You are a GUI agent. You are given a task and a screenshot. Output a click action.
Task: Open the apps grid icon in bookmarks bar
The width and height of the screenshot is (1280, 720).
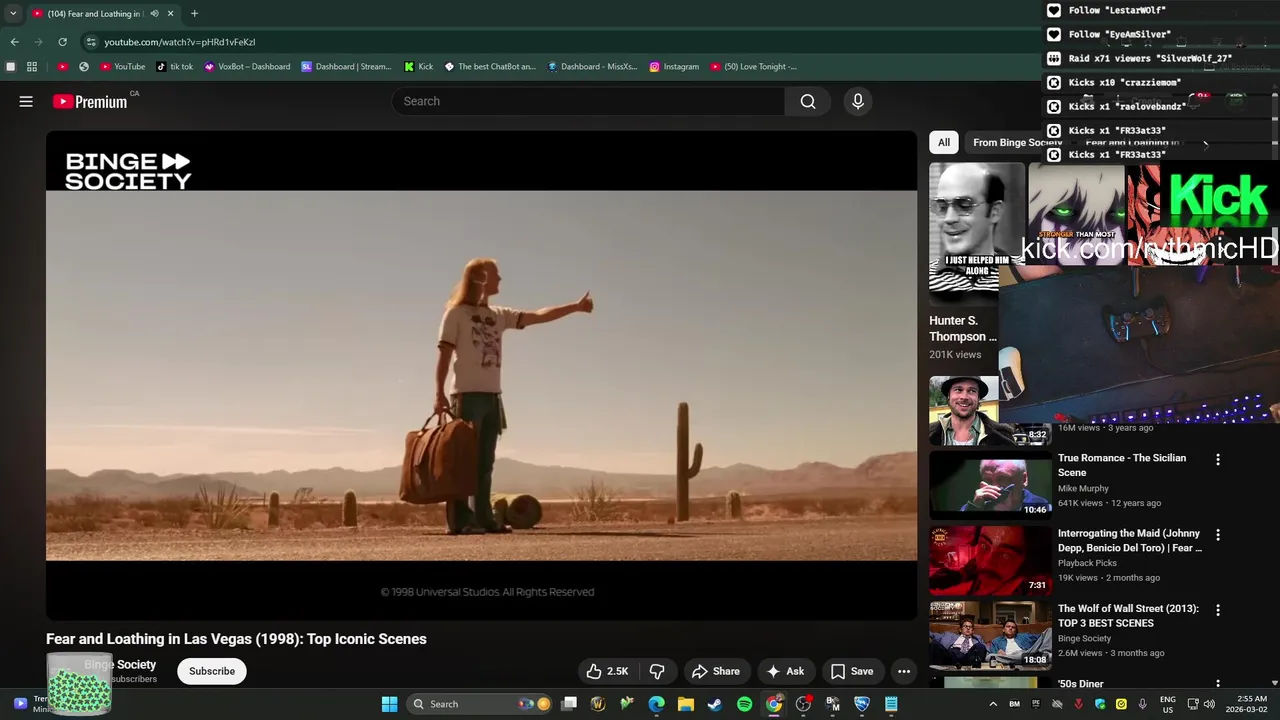(x=32, y=67)
